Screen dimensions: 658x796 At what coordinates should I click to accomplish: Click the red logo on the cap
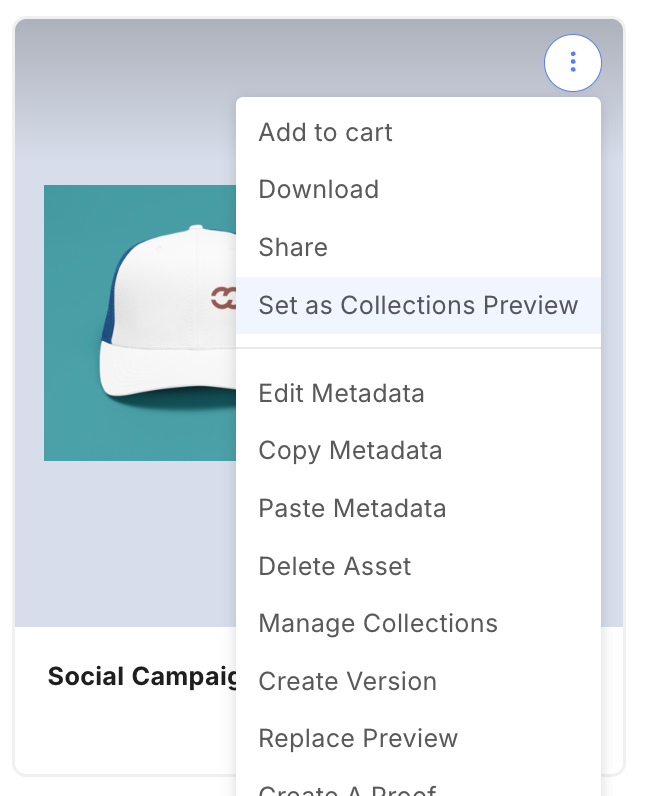(222, 297)
